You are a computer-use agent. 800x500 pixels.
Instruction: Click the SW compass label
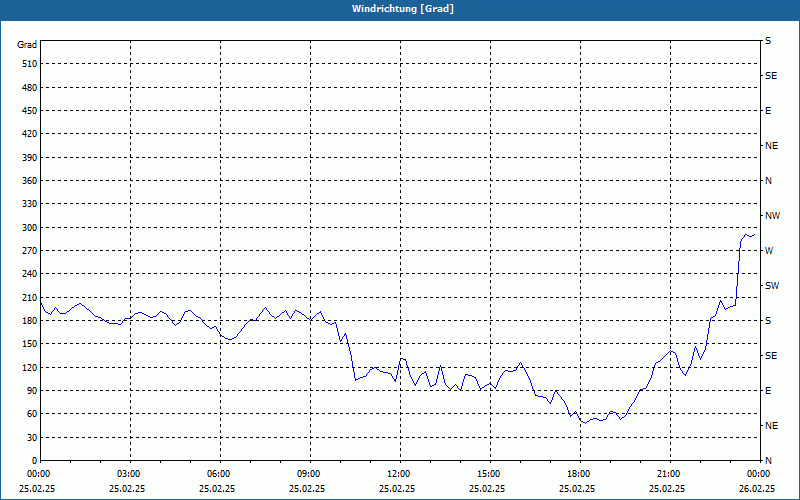tap(772, 286)
